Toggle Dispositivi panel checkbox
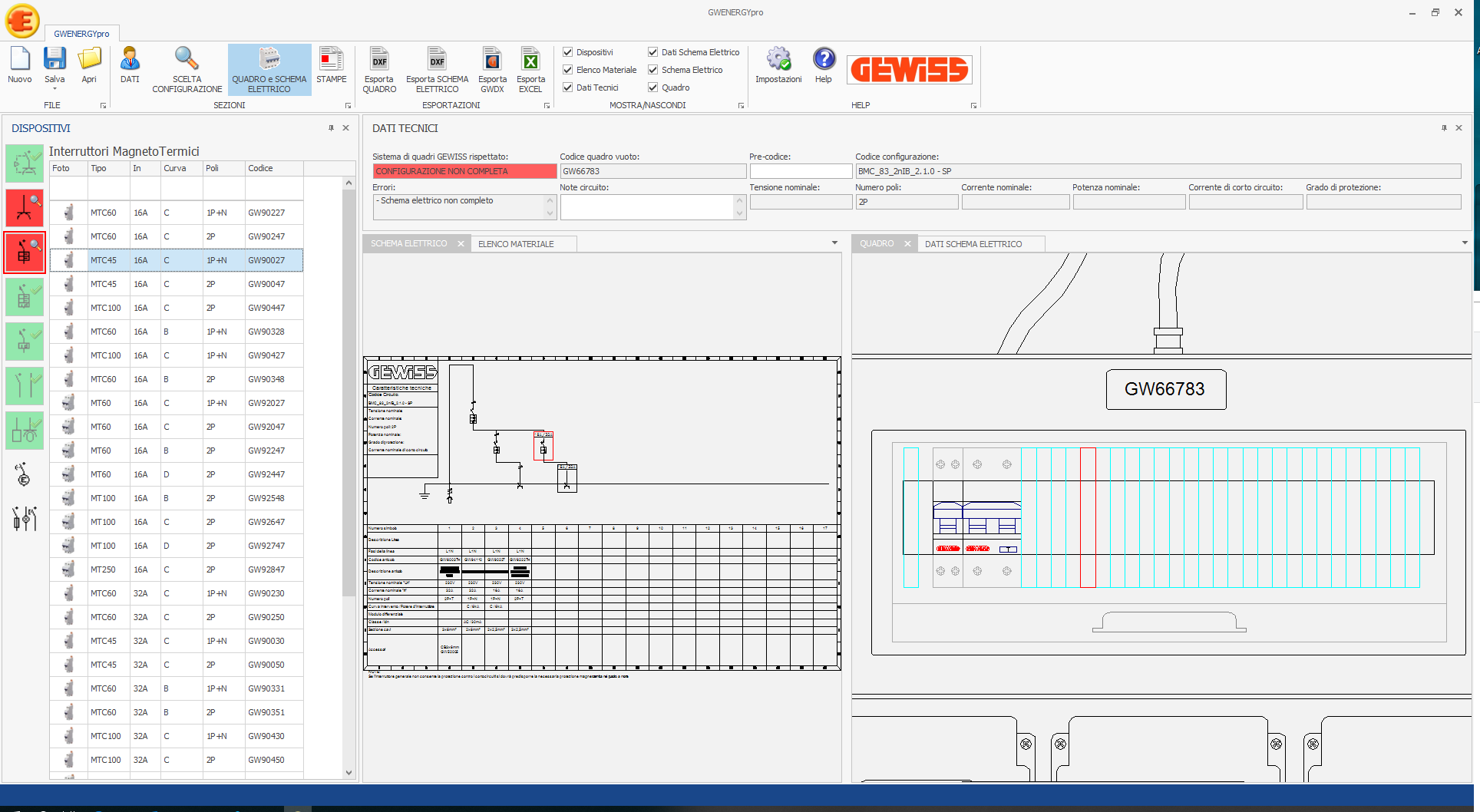 point(568,52)
